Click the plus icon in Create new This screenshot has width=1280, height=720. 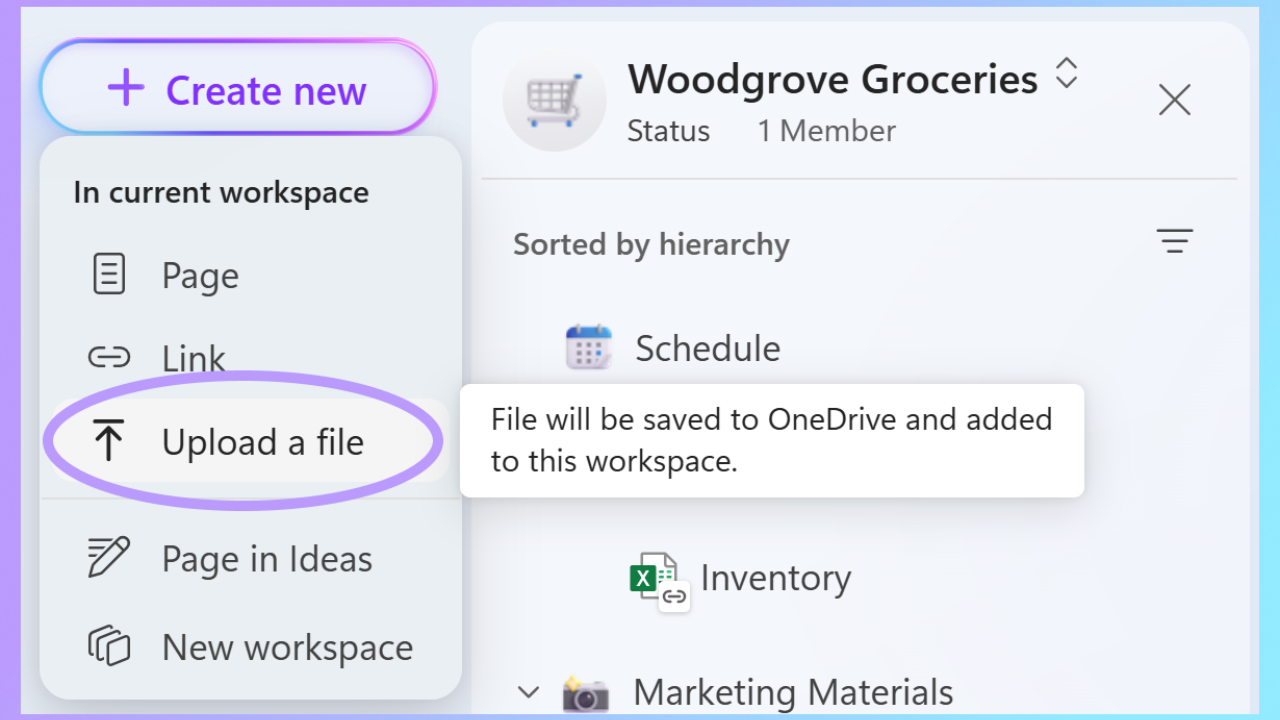126,89
